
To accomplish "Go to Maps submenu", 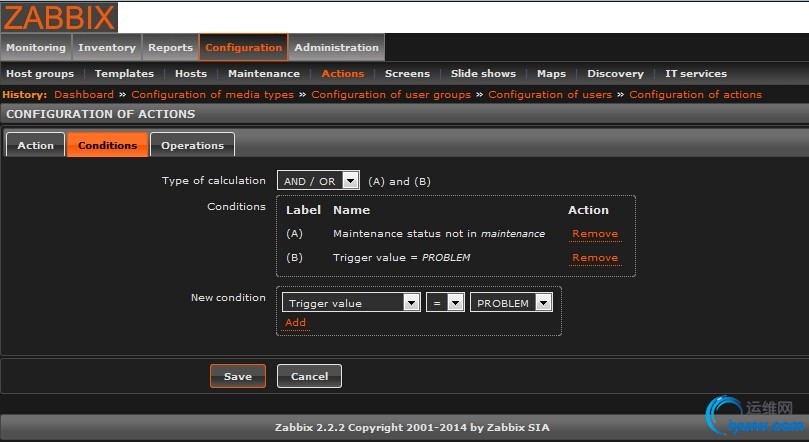I will pos(551,74).
